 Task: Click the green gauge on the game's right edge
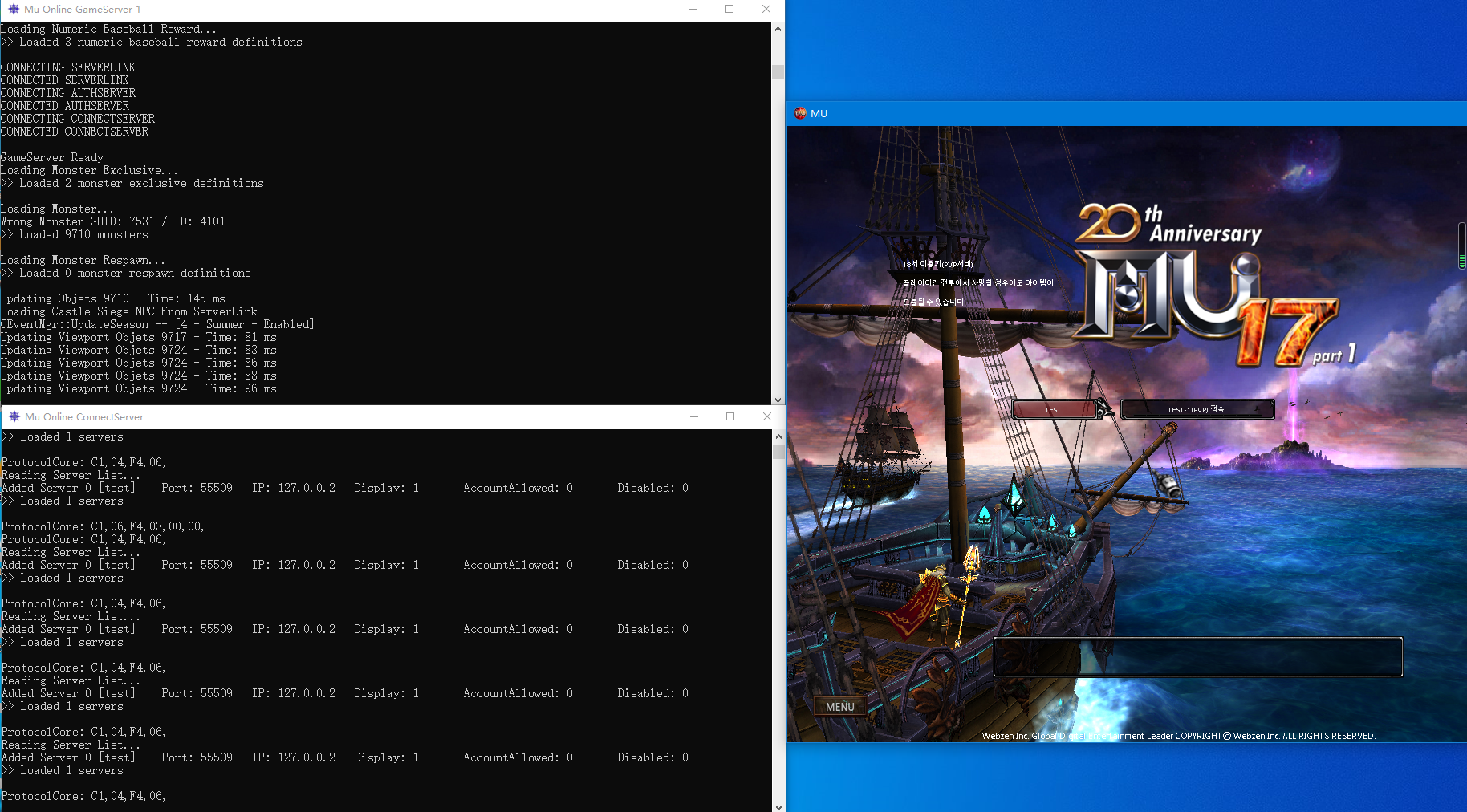click(1461, 246)
